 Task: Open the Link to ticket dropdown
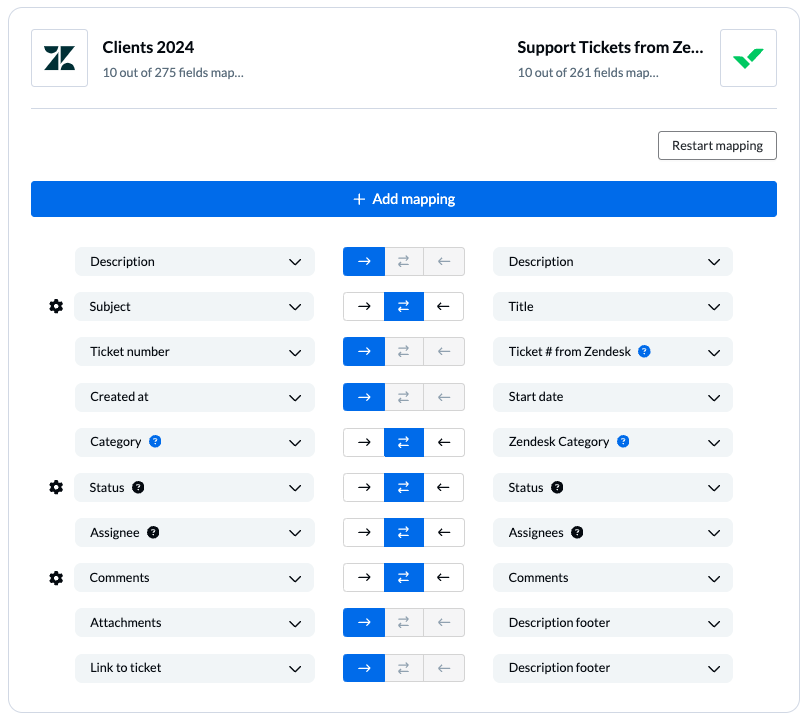195,668
